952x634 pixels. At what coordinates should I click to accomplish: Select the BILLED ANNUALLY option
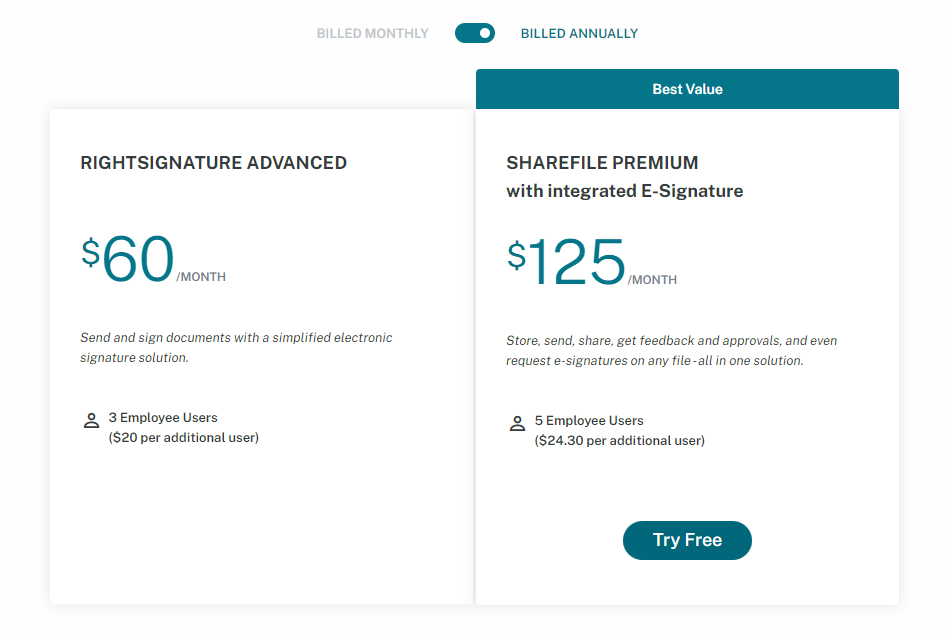pos(578,33)
